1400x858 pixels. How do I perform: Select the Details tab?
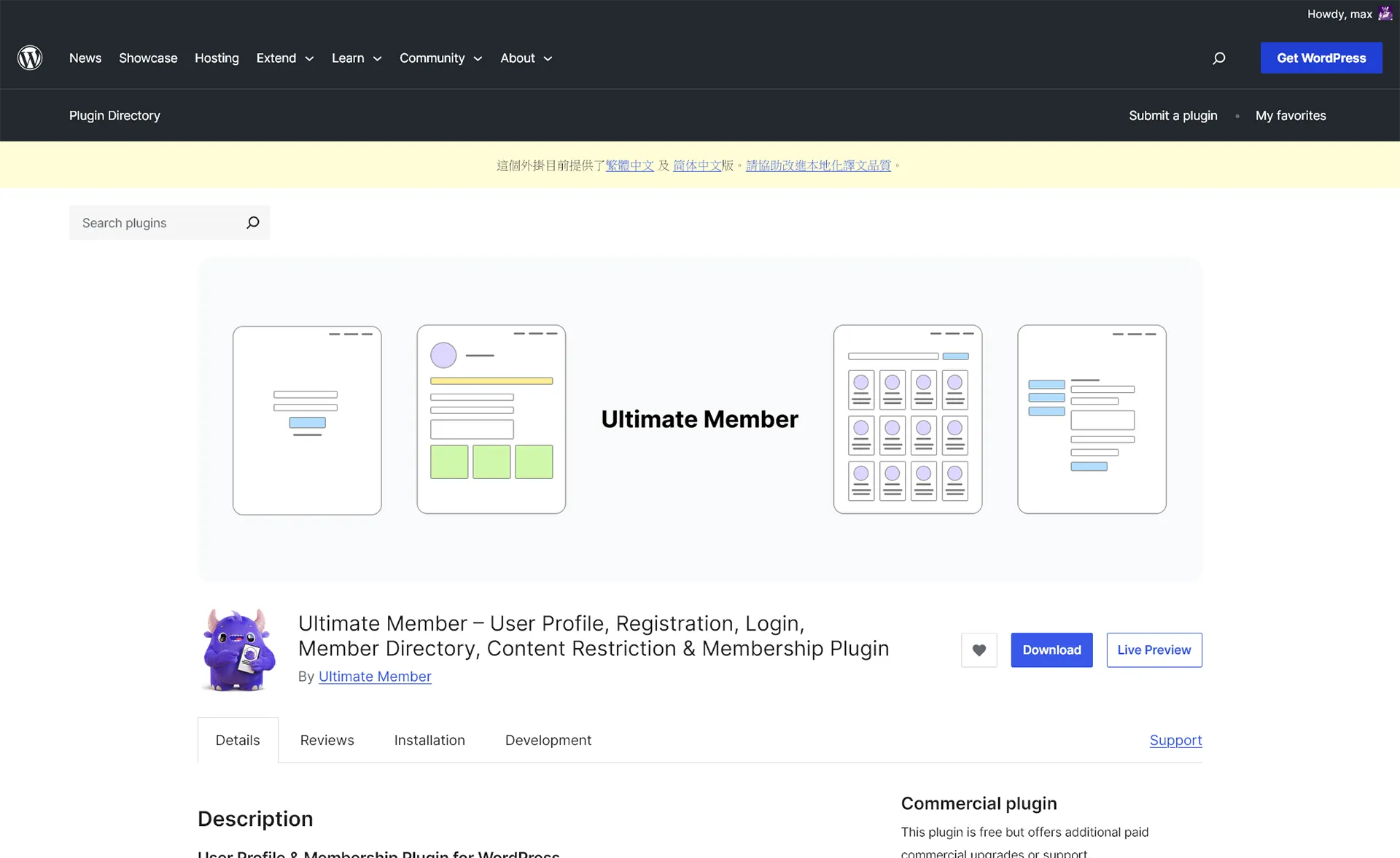[238, 740]
